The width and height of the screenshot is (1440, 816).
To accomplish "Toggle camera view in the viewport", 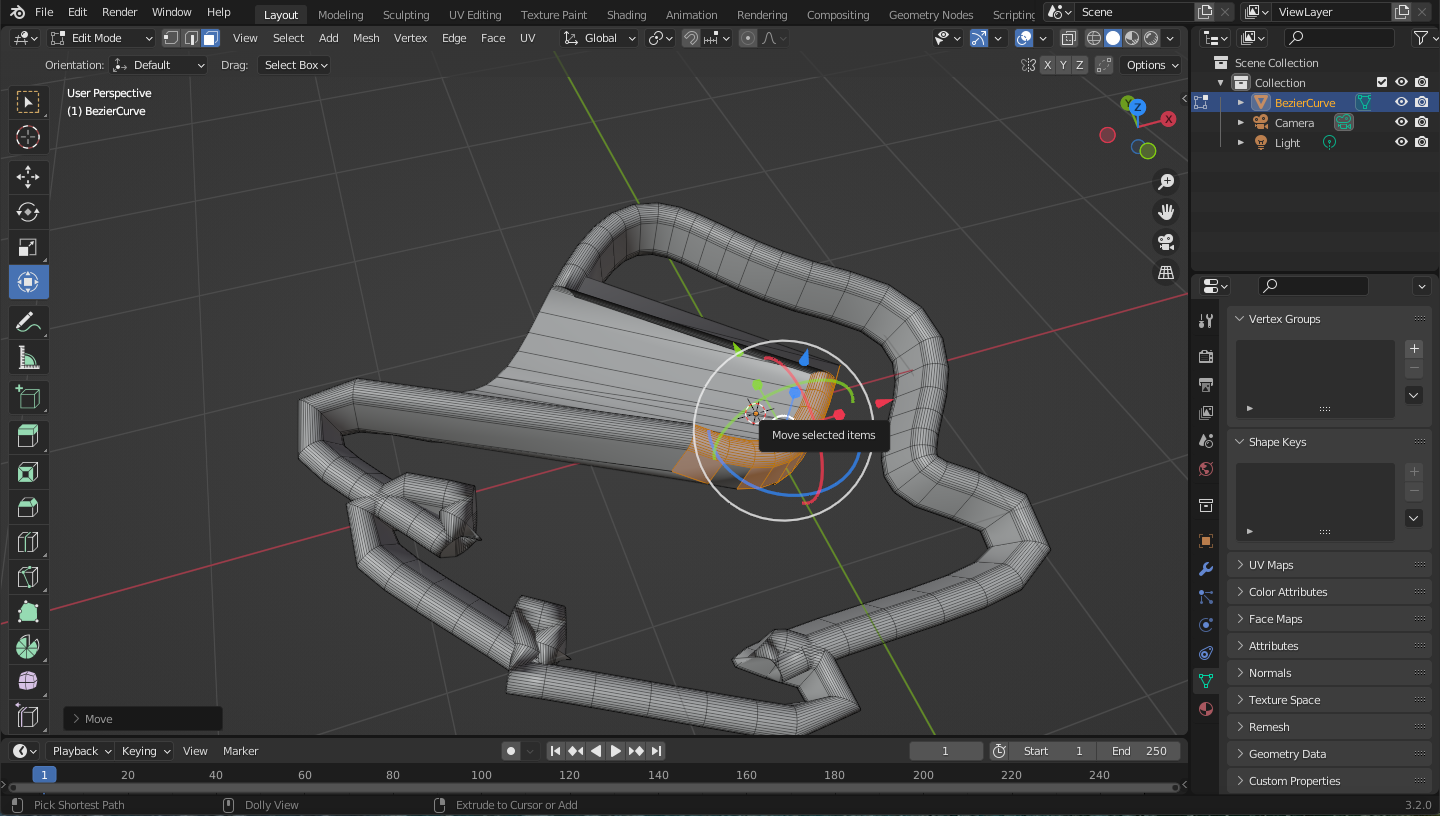I will click(1165, 242).
